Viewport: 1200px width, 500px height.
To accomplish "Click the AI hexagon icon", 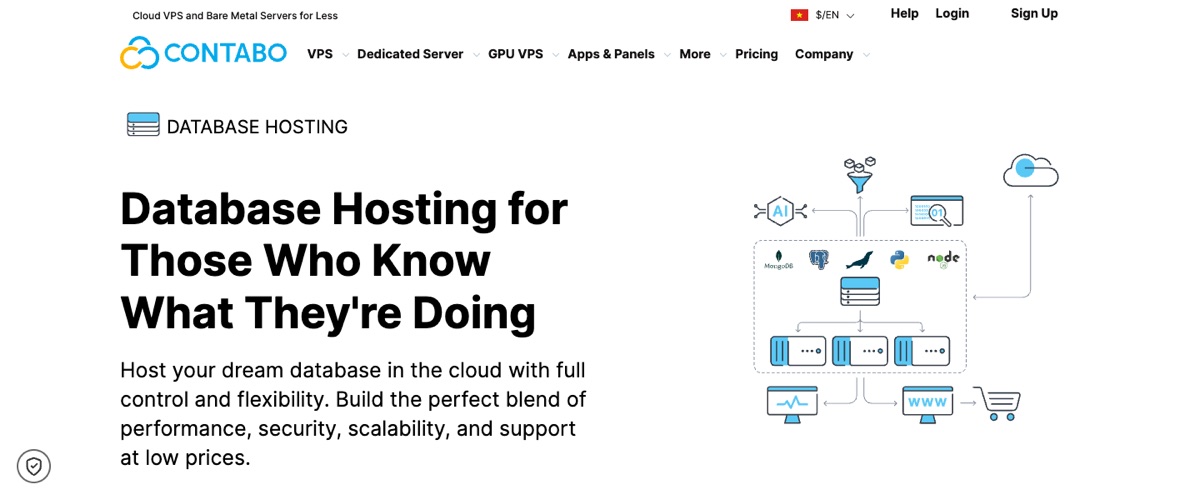I will pos(780,211).
